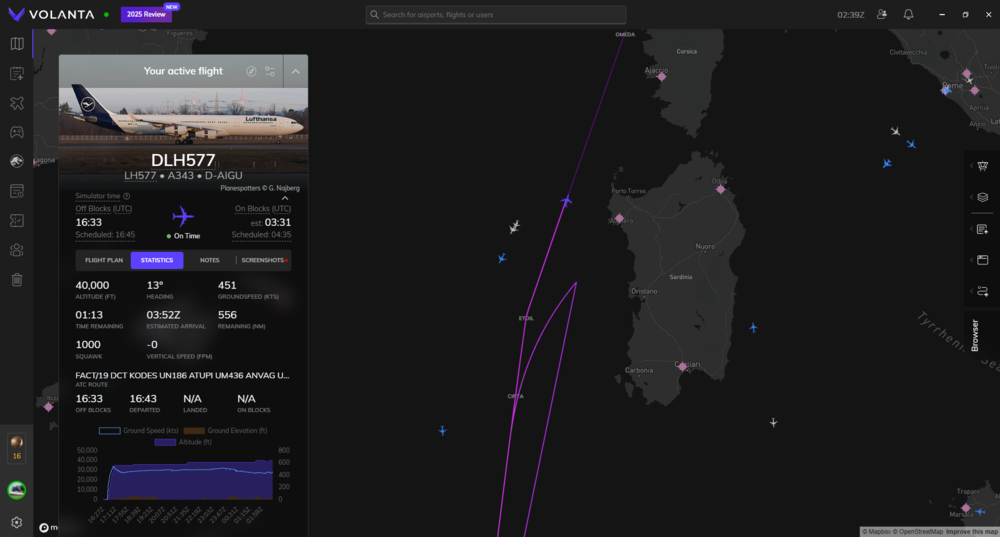Open the notifications bell
Screen dimensions: 1000x537
tap(908, 15)
